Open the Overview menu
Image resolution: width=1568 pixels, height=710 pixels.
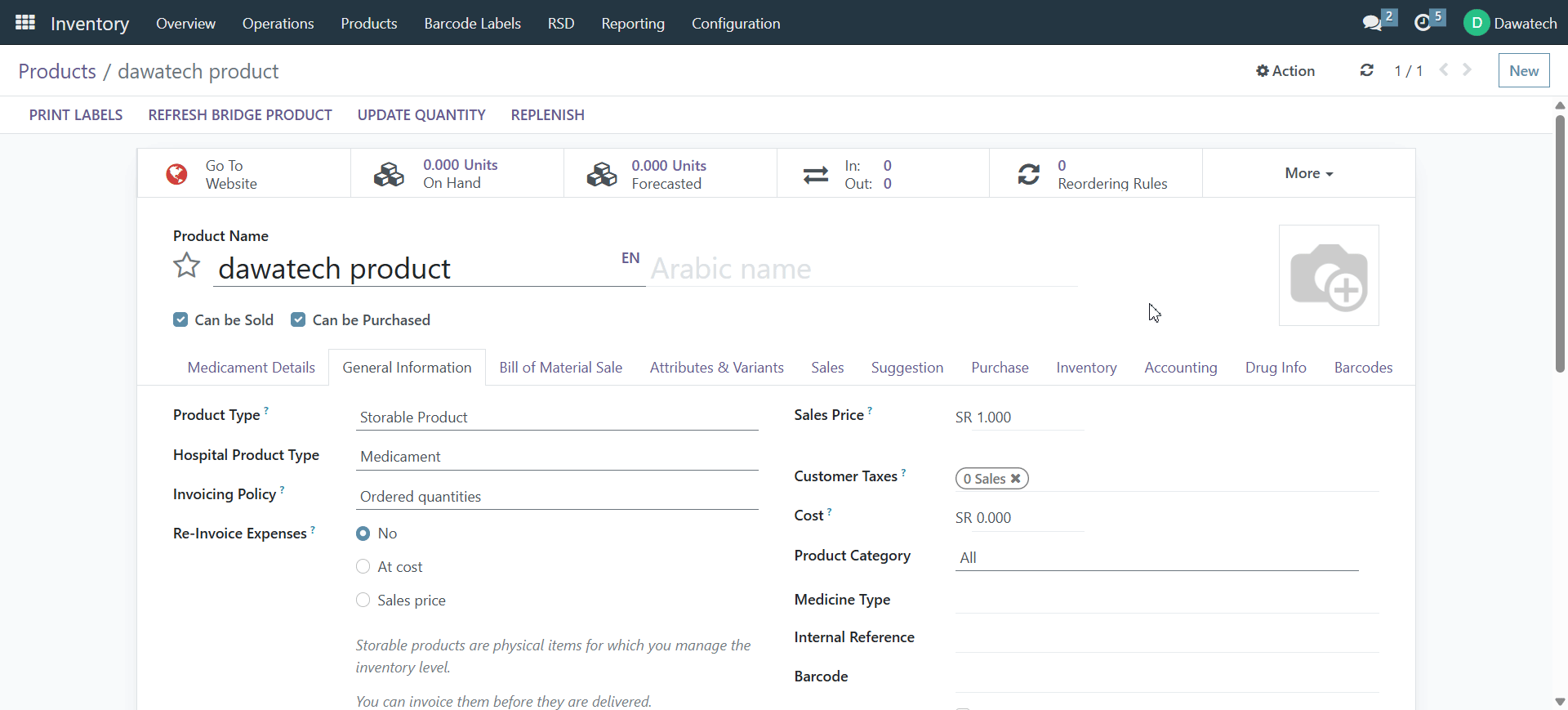pyautogui.click(x=185, y=23)
